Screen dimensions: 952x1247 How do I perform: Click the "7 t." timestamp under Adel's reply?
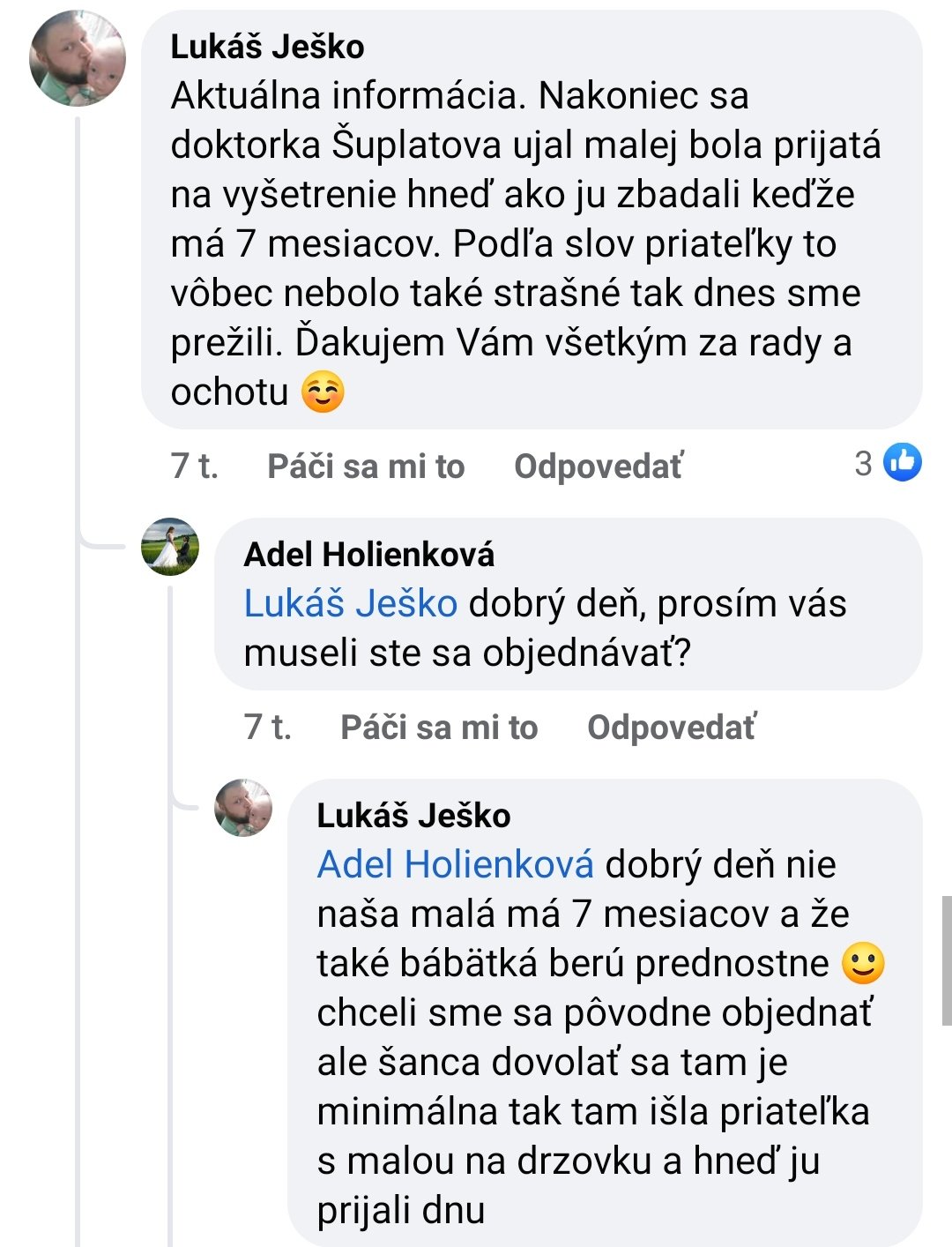click(x=267, y=728)
